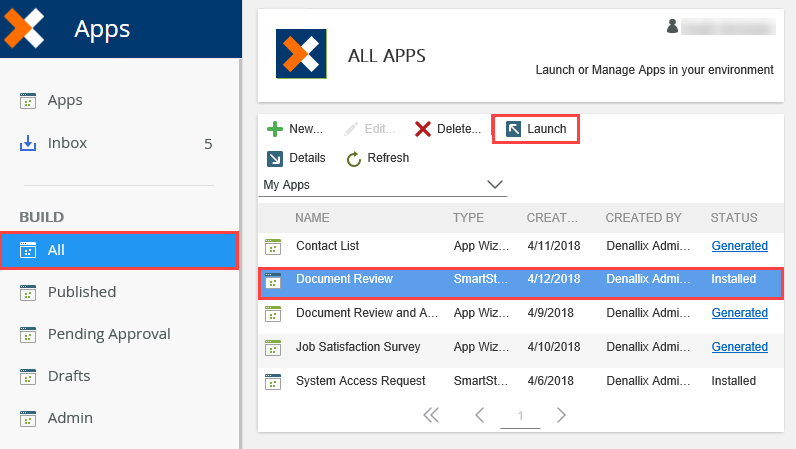Click the user profile icon
The image size is (796, 449).
coord(673,26)
